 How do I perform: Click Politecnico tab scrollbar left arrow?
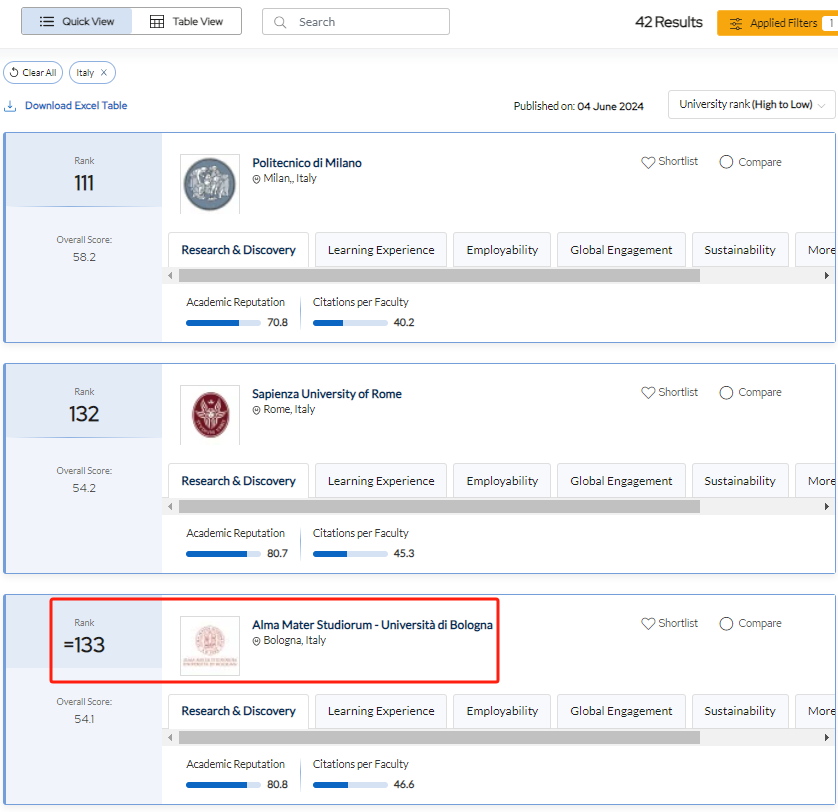pos(170,276)
